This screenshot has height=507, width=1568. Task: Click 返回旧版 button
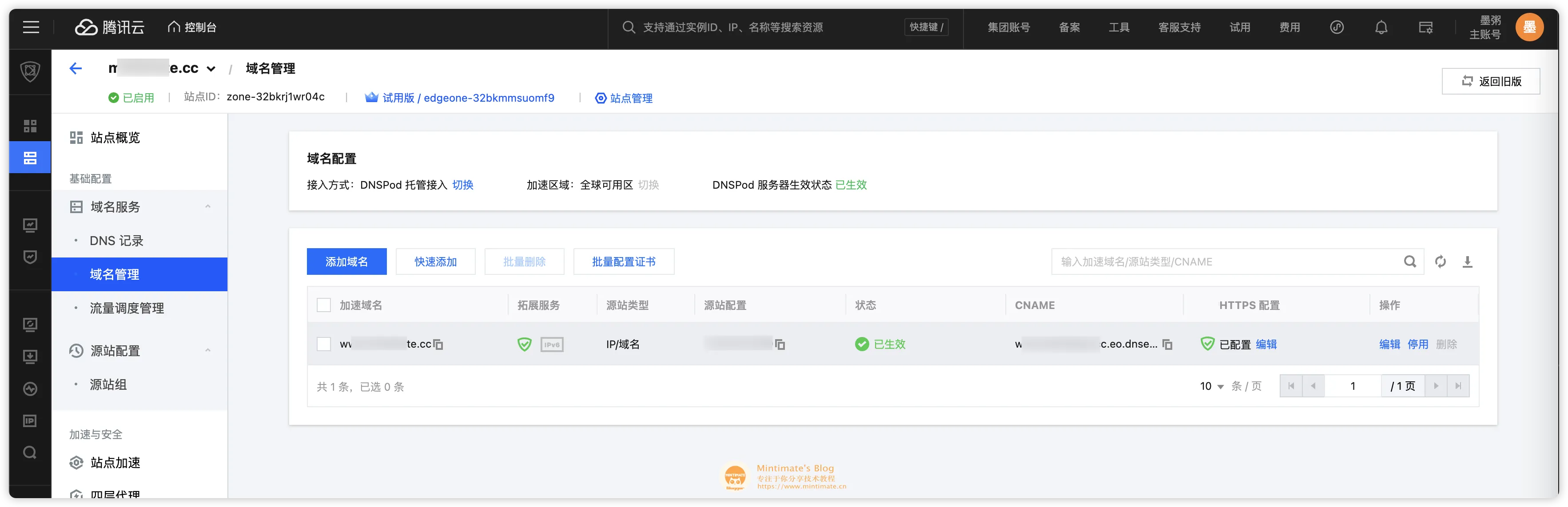[1491, 81]
